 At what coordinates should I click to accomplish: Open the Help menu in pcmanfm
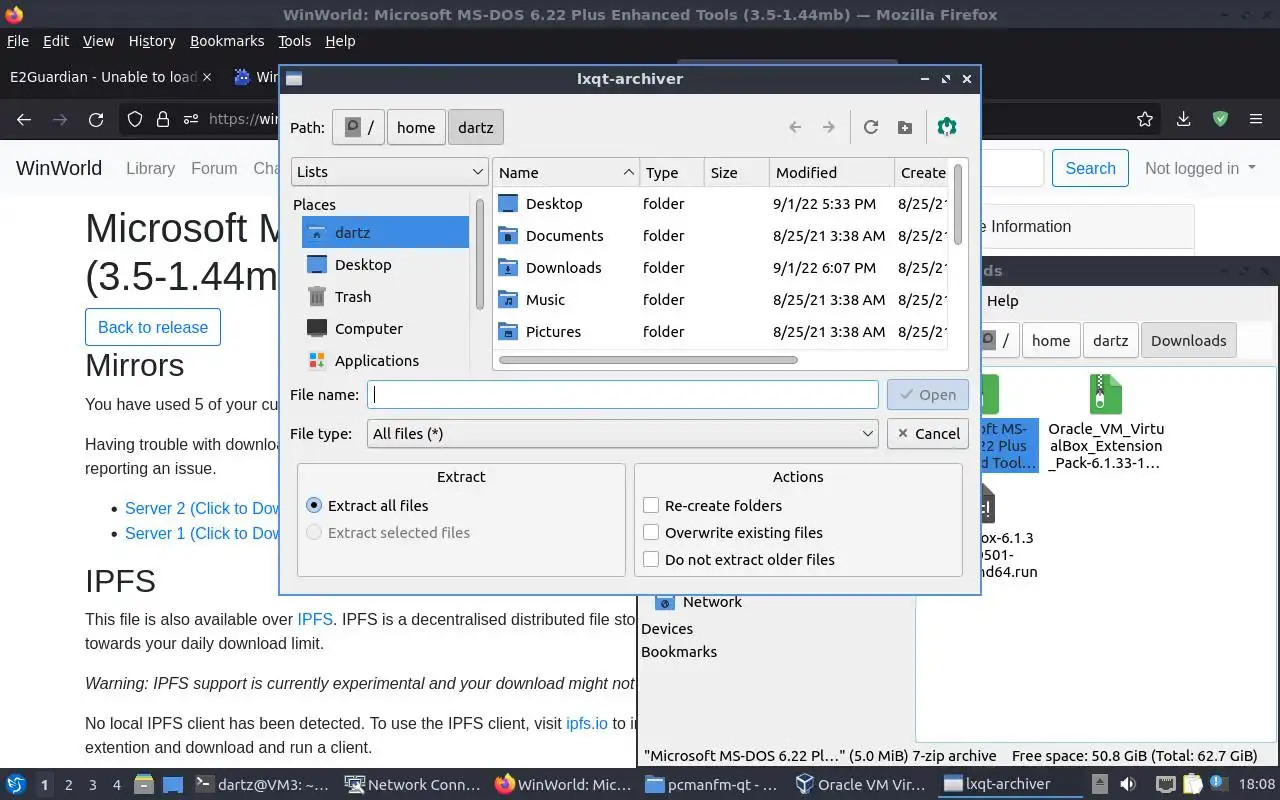1002,301
